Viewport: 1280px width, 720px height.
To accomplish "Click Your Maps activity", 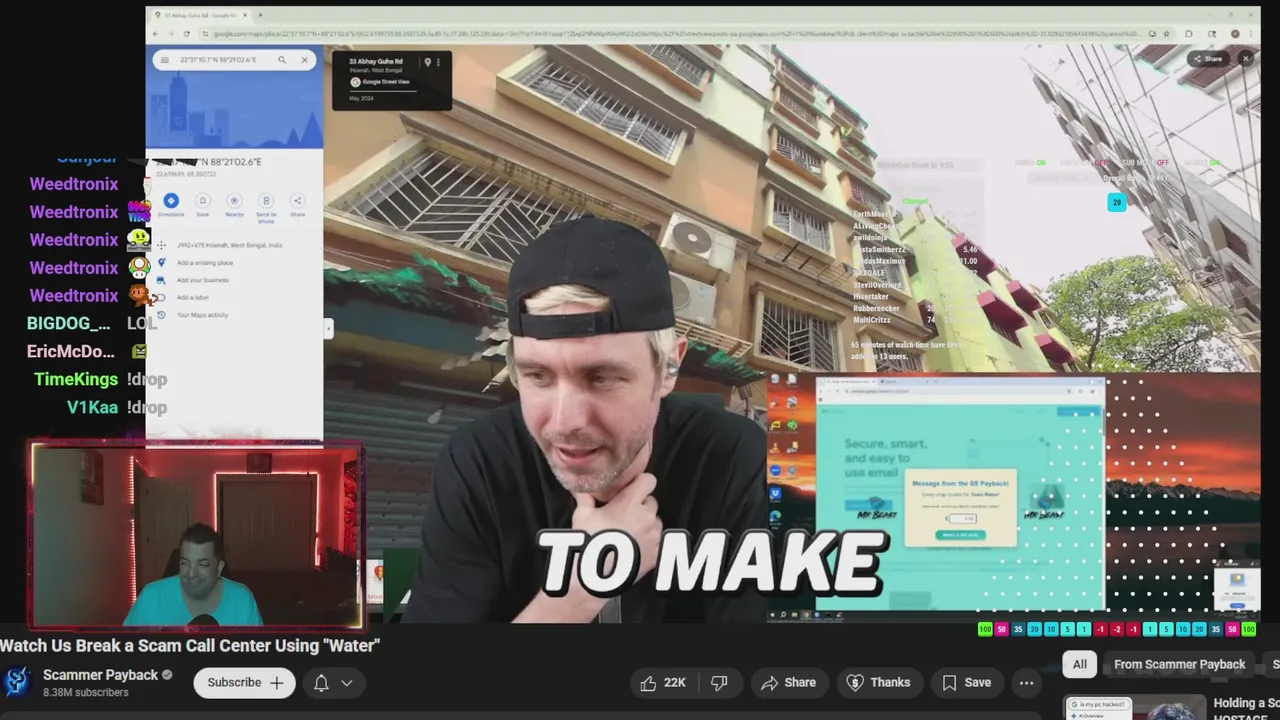I will (x=202, y=315).
